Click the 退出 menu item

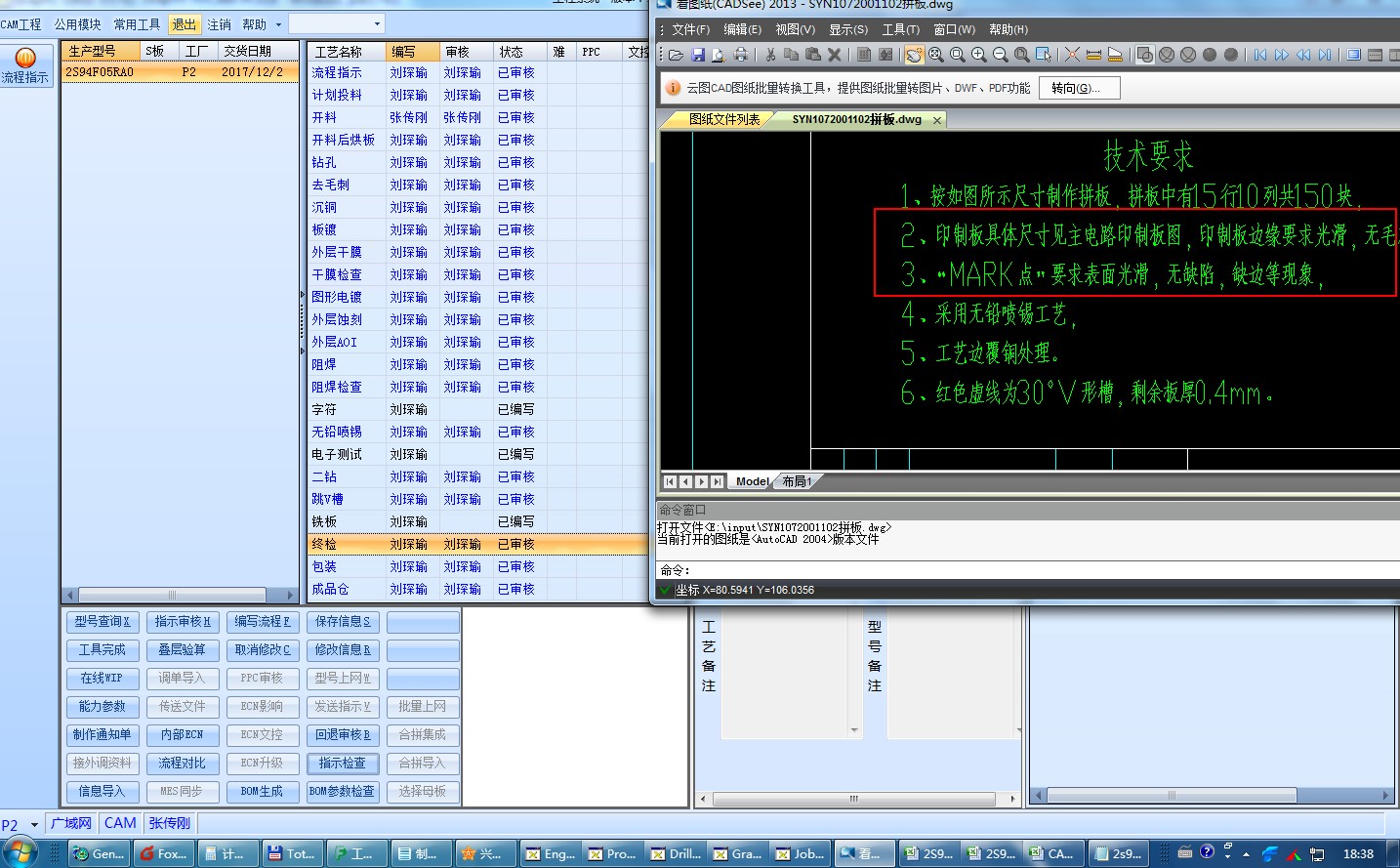point(184,24)
